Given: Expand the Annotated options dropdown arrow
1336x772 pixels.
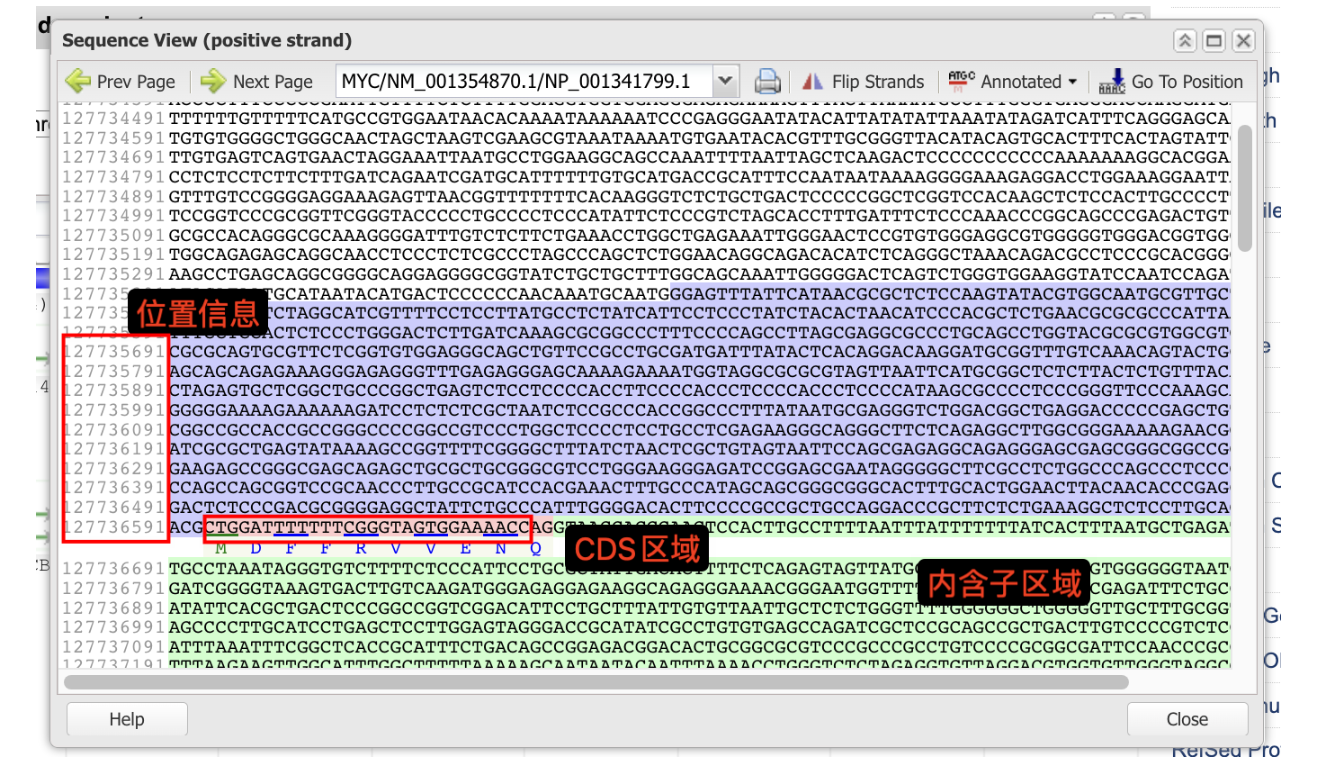Looking at the screenshot, I should (x=1073, y=82).
